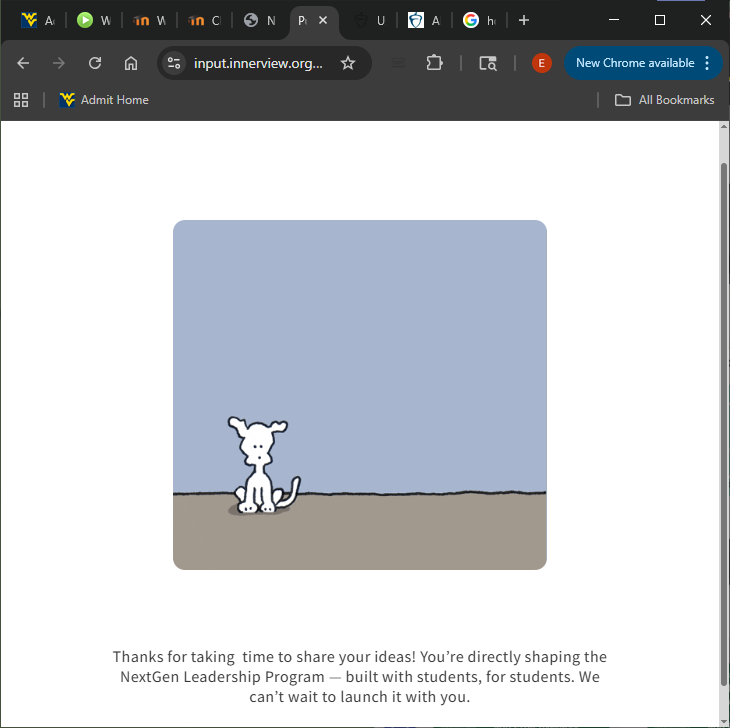Switch to the green play icon tab
Viewport: 730px width, 728px height.
coord(94,20)
